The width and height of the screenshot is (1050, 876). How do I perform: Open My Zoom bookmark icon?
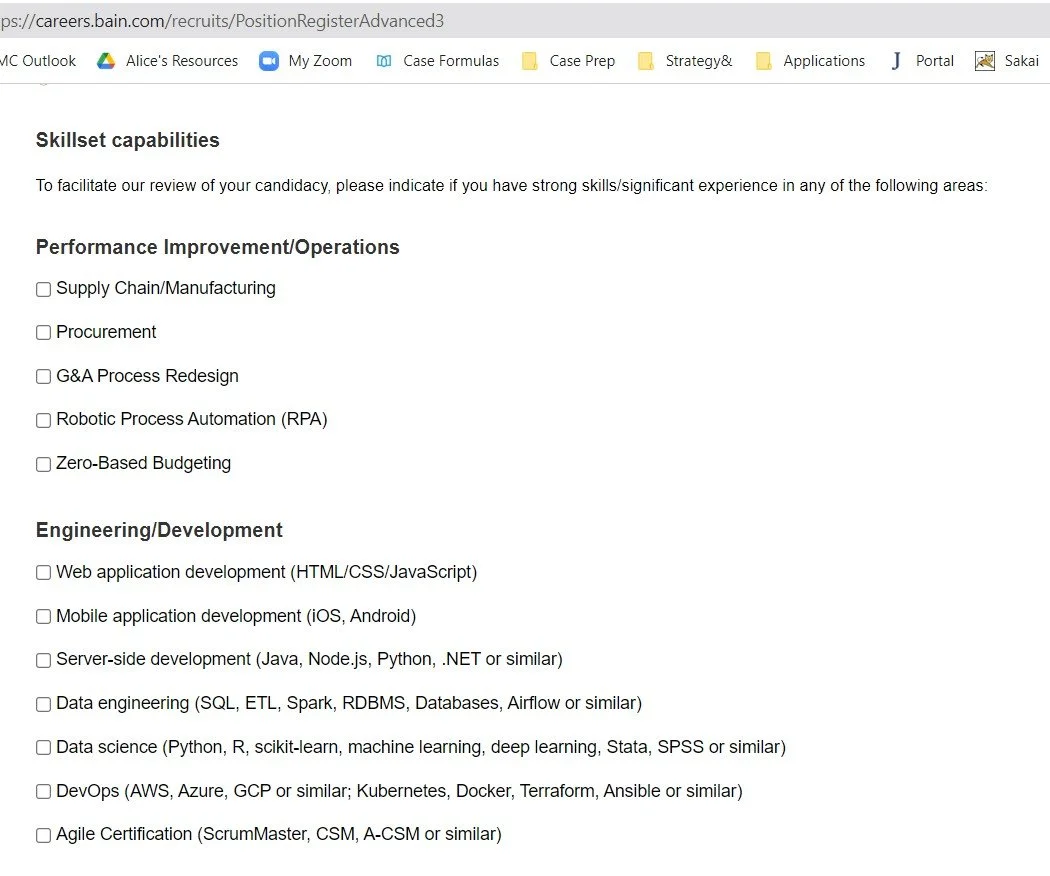[x=269, y=61]
